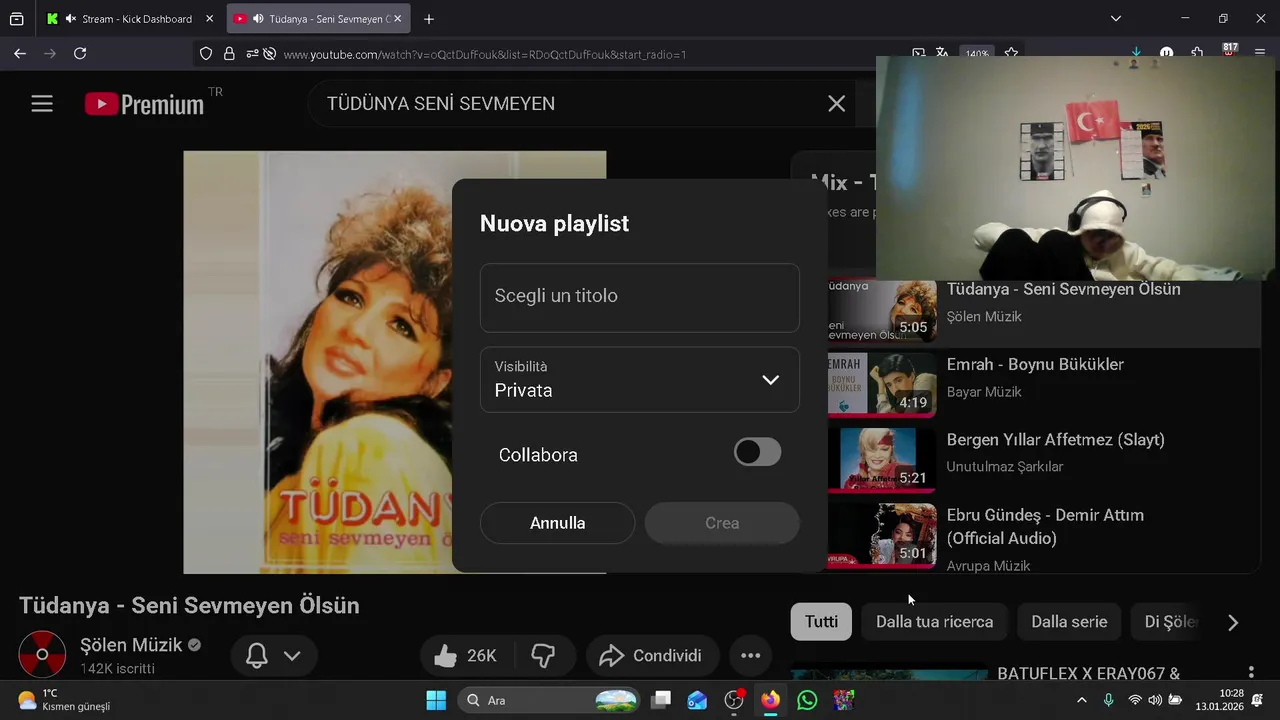Type playlist title in Scegli un titolo field
Screen dimensions: 1280x720
click(640, 297)
